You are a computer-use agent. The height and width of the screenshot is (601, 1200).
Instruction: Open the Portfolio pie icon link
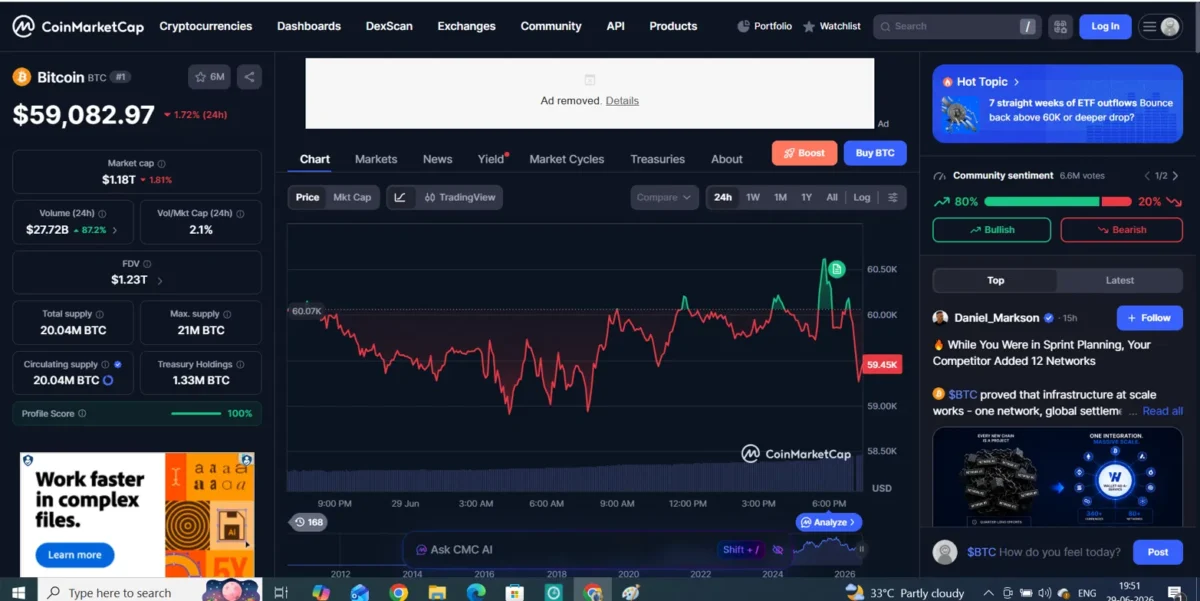tap(765, 26)
